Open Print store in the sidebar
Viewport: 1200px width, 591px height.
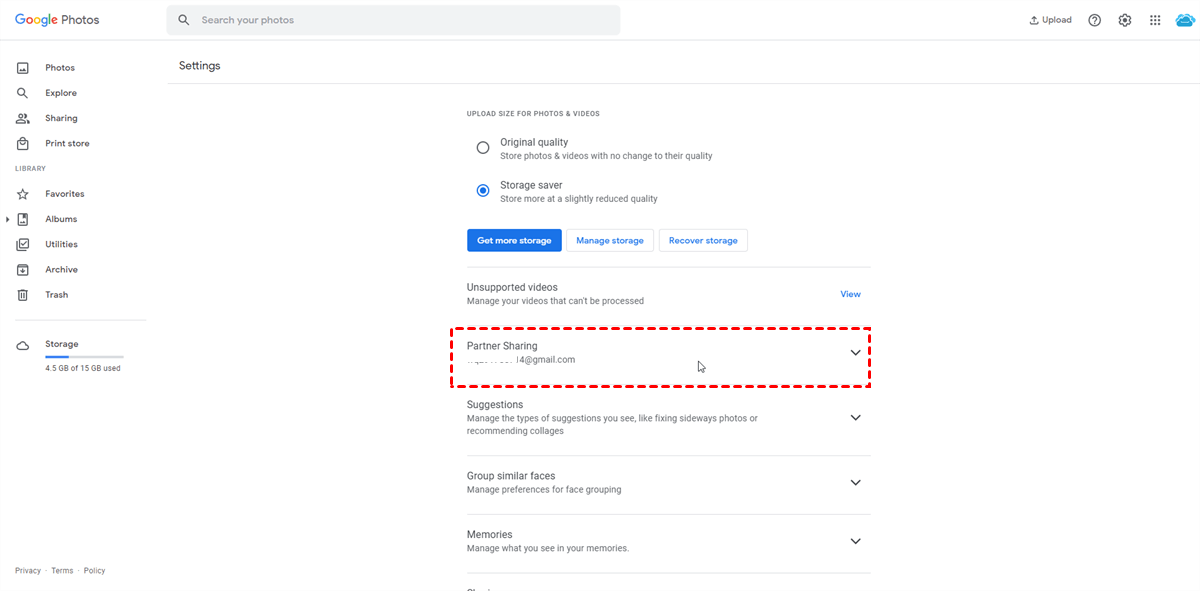[67, 144]
